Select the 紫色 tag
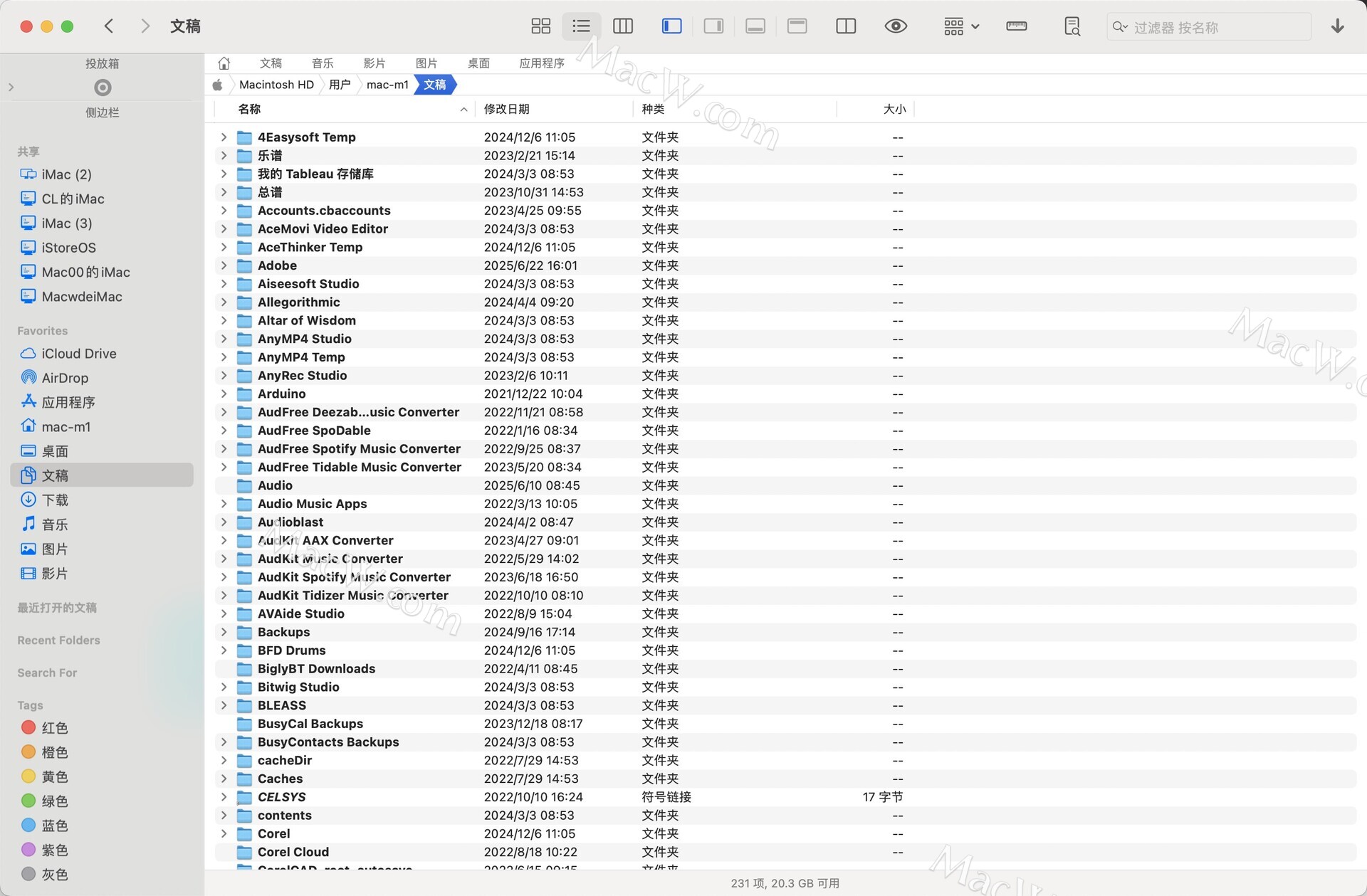The image size is (1367, 896). (54, 850)
